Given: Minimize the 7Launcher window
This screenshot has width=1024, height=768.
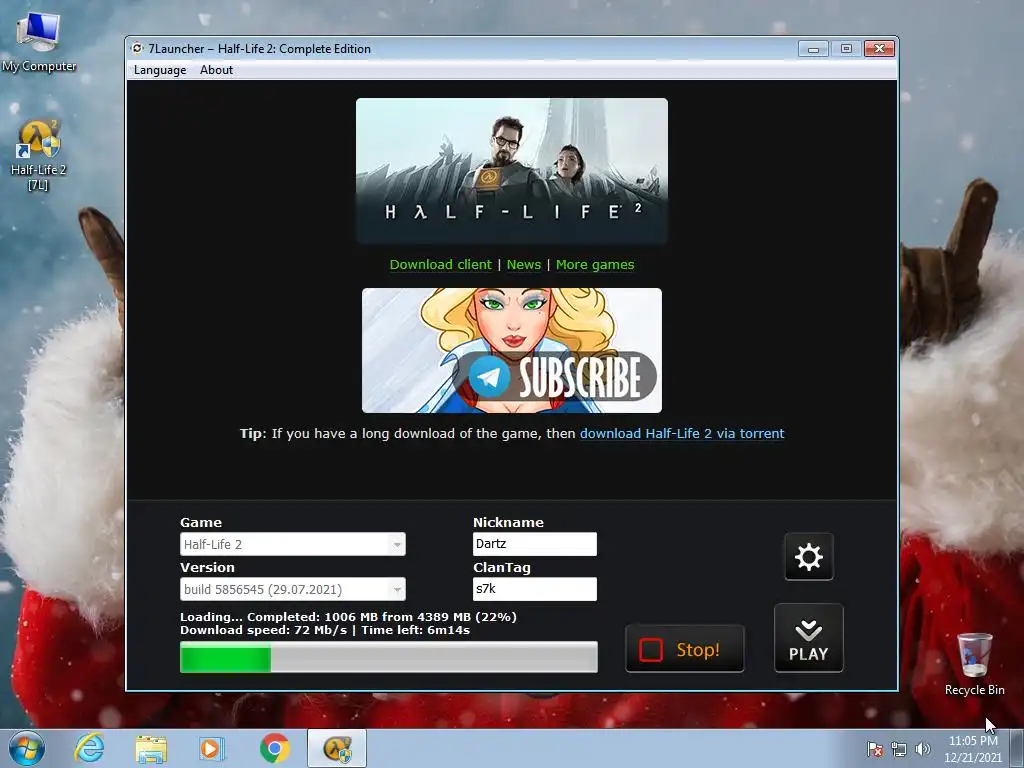Looking at the screenshot, I should click(x=813, y=49).
